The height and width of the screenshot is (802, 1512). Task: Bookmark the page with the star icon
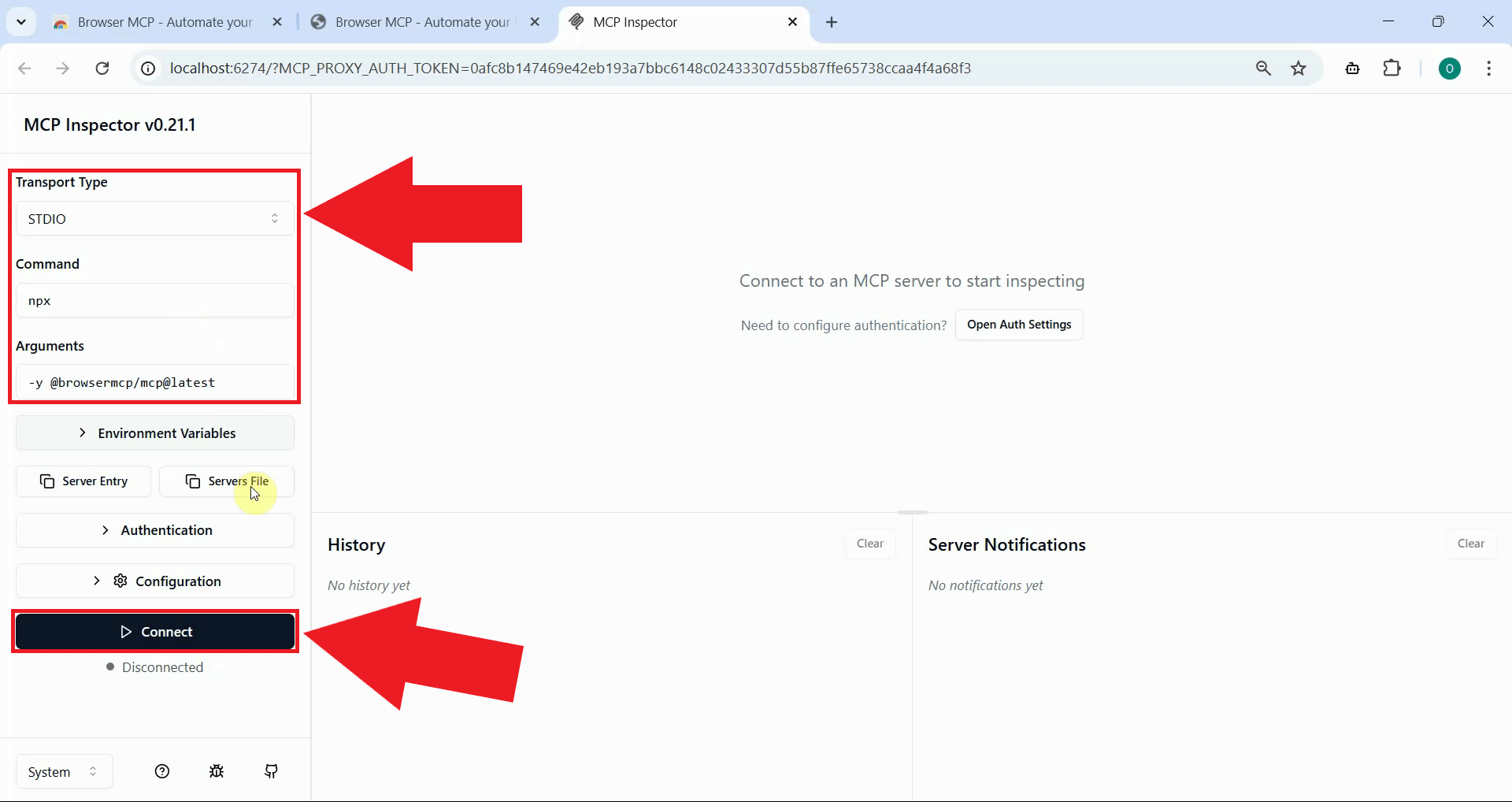[1299, 69]
